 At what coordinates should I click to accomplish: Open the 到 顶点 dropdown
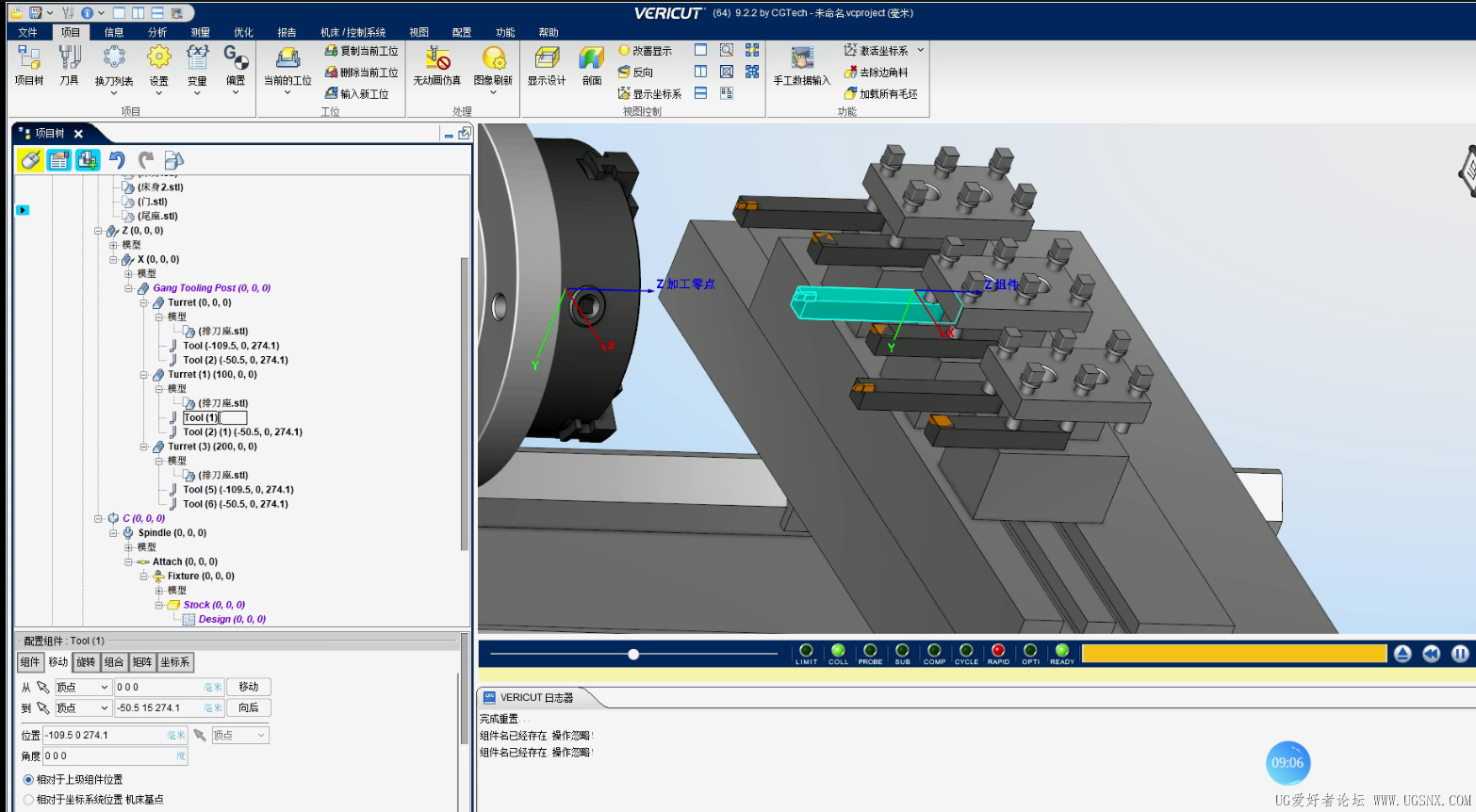pyautogui.click(x=83, y=708)
